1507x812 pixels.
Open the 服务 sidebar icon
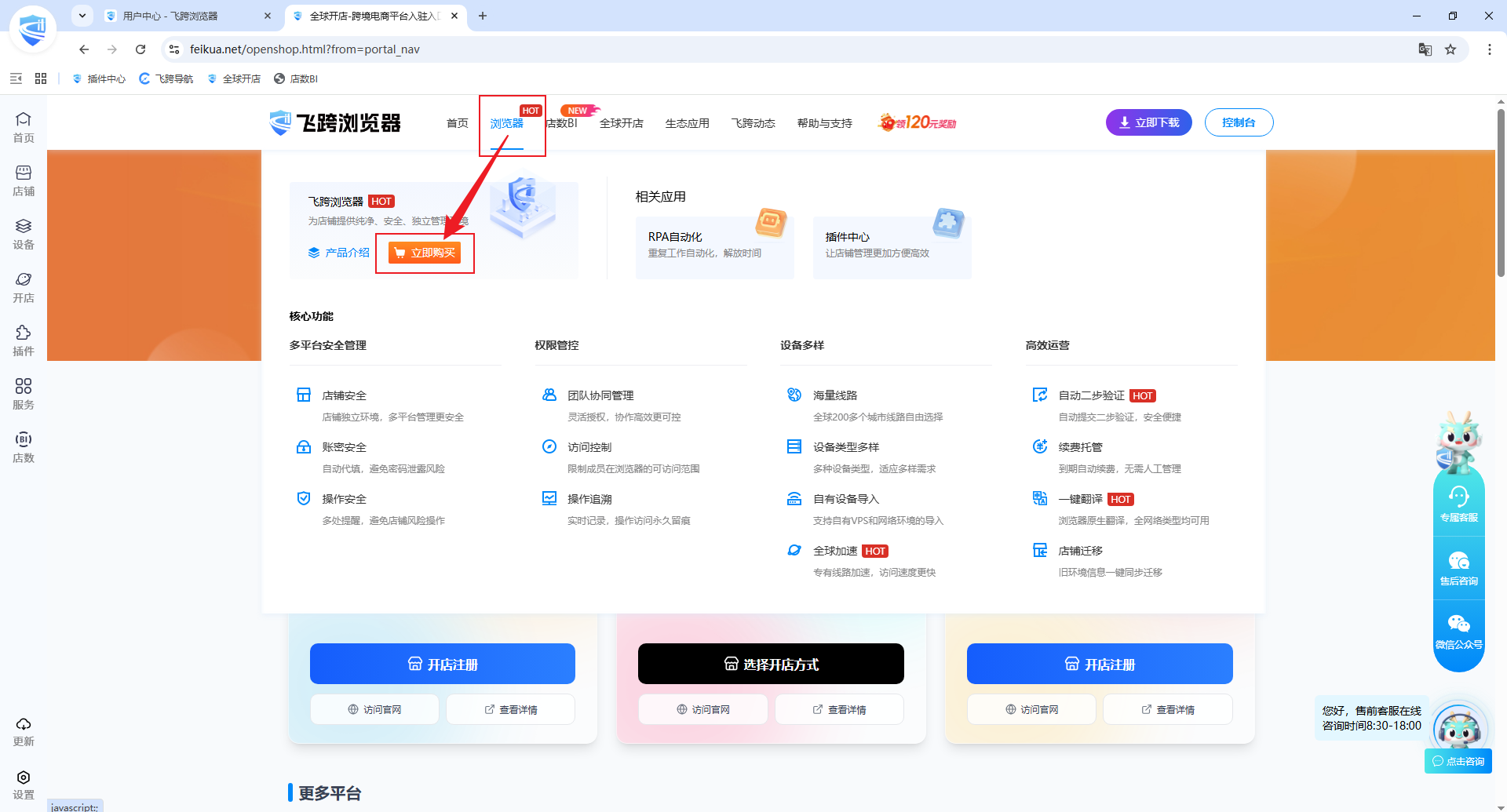pyautogui.click(x=24, y=394)
